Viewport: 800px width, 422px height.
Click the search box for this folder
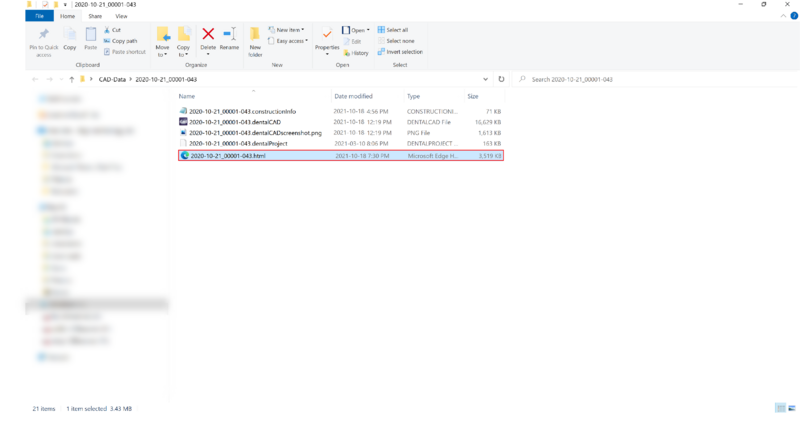[656, 79]
